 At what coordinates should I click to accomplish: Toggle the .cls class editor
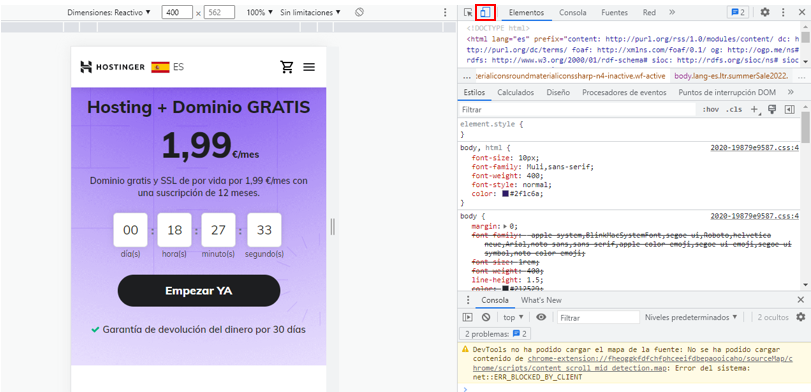tap(734, 110)
